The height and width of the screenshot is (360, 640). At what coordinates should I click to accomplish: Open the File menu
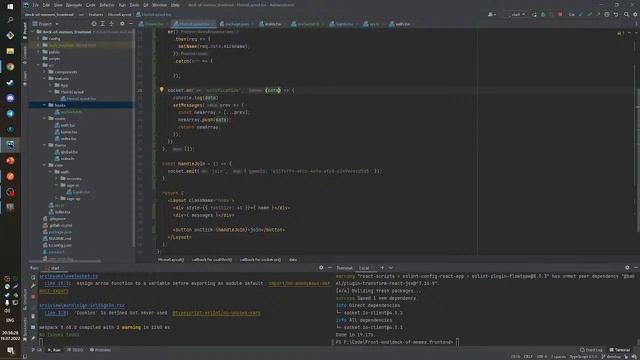36,5
